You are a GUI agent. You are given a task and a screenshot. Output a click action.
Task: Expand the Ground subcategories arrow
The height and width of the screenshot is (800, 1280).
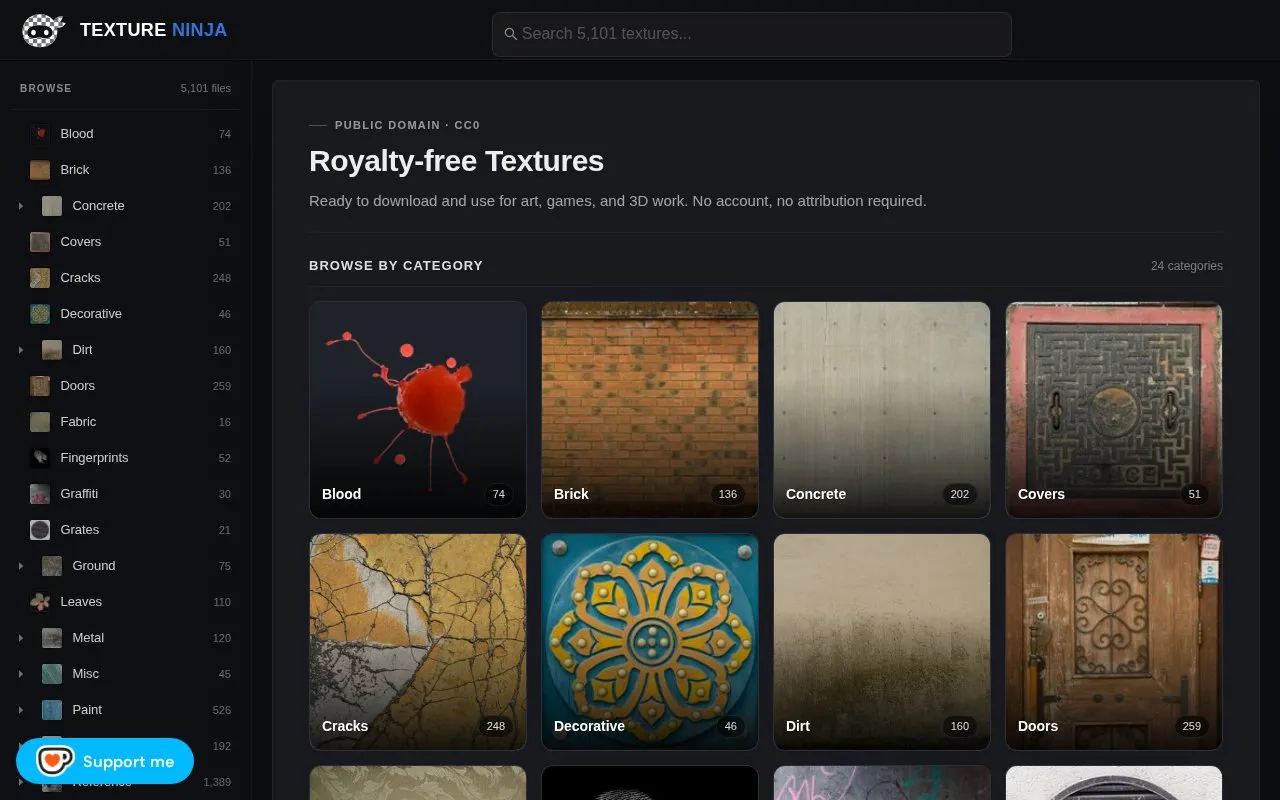point(21,565)
